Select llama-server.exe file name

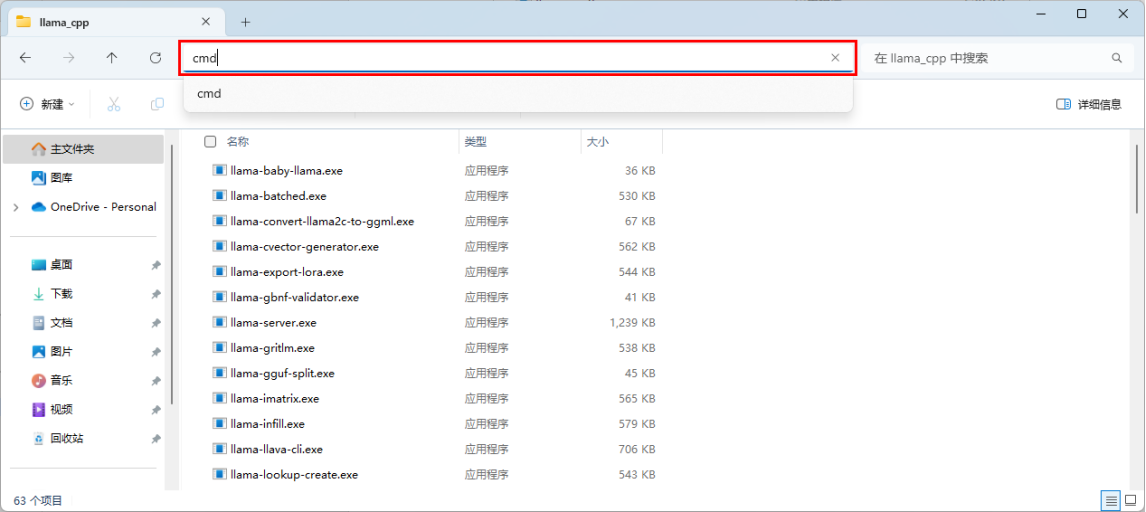pos(273,322)
